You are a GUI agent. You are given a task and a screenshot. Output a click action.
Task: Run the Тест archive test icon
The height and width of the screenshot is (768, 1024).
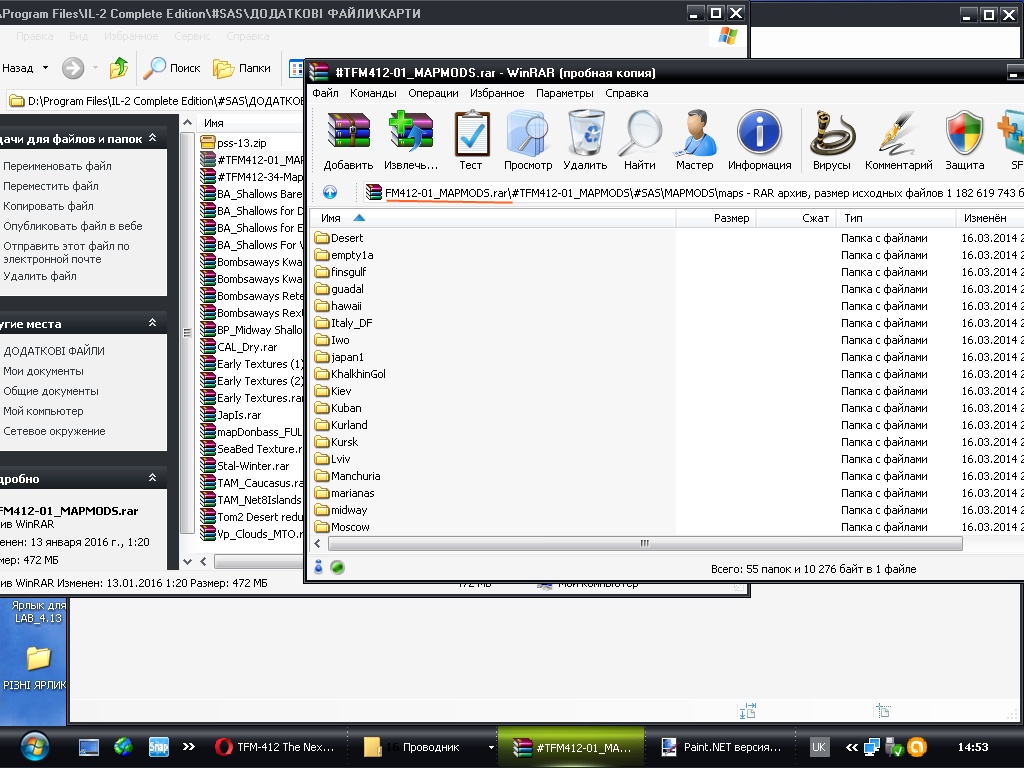tap(471, 140)
